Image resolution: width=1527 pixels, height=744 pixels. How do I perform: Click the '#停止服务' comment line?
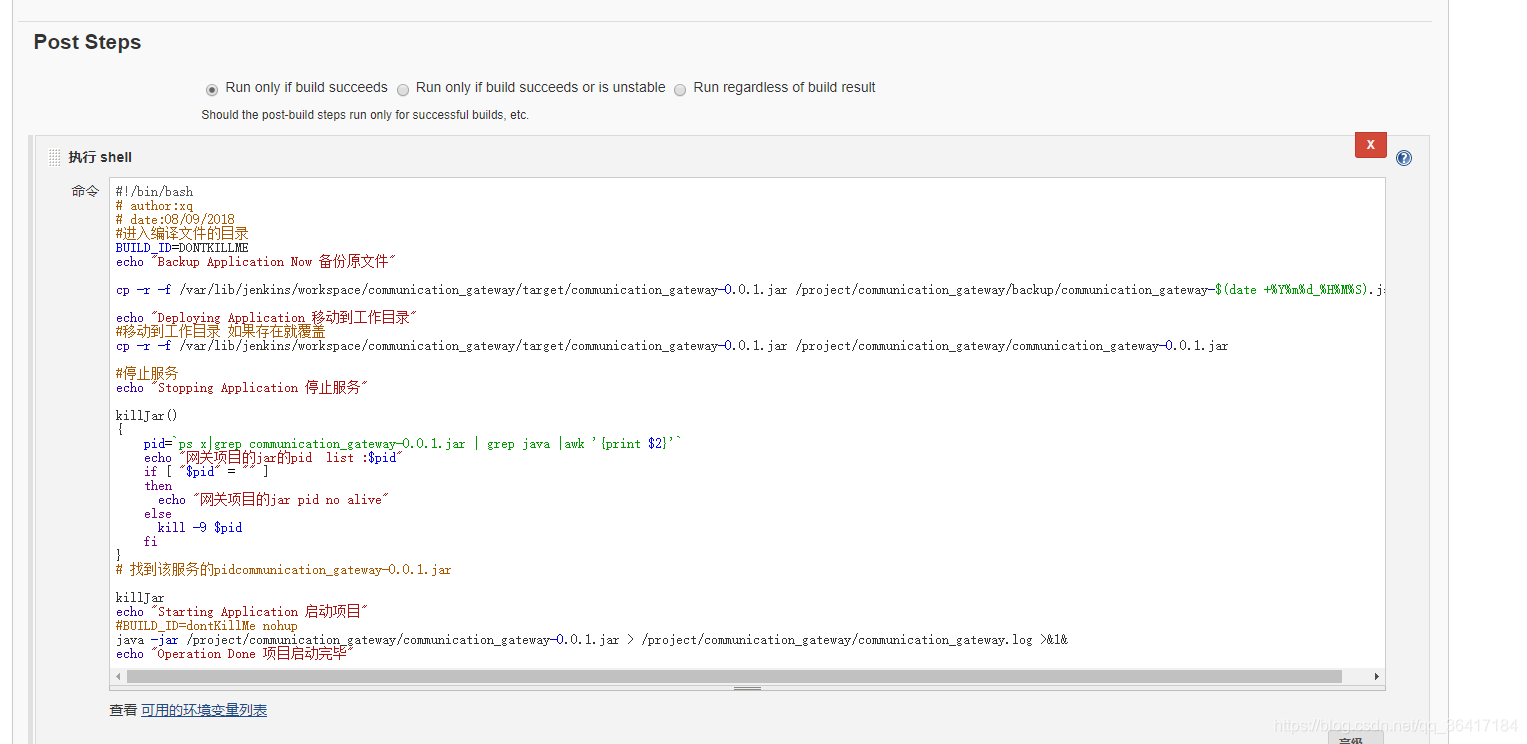pos(147,374)
